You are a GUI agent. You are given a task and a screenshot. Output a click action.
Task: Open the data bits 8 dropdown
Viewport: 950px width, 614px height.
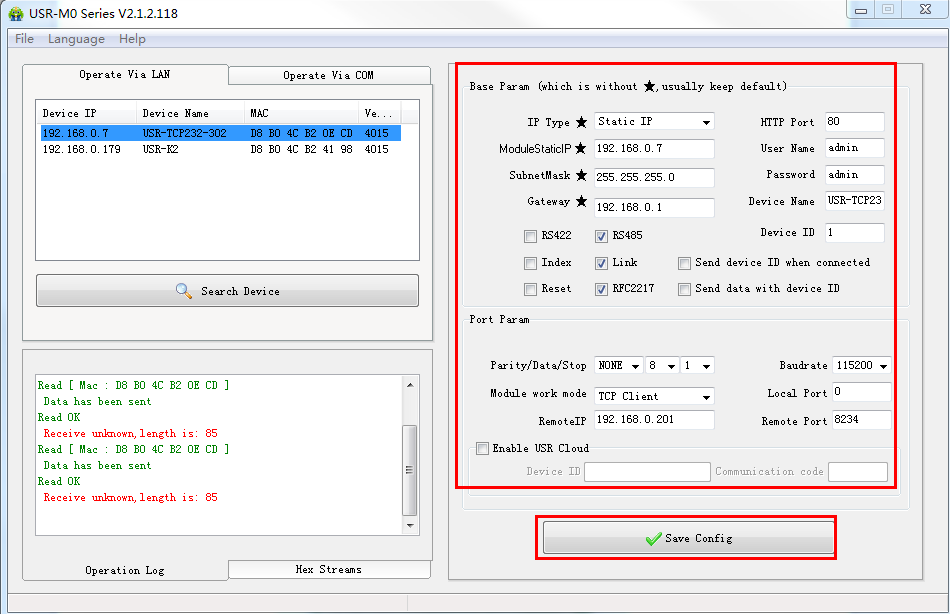coord(662,365)
